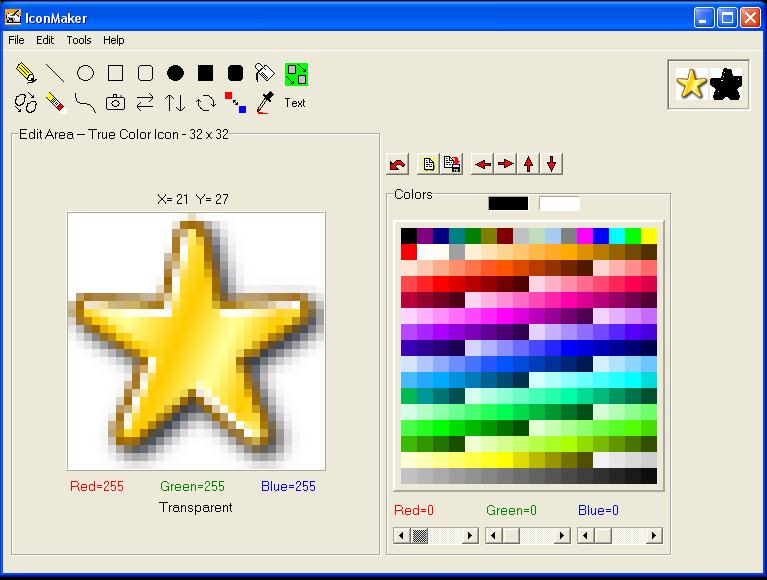767x580 pixels.
Task: Click the 'Transparent' label under canvas
Action: click(x=196, y=508)
